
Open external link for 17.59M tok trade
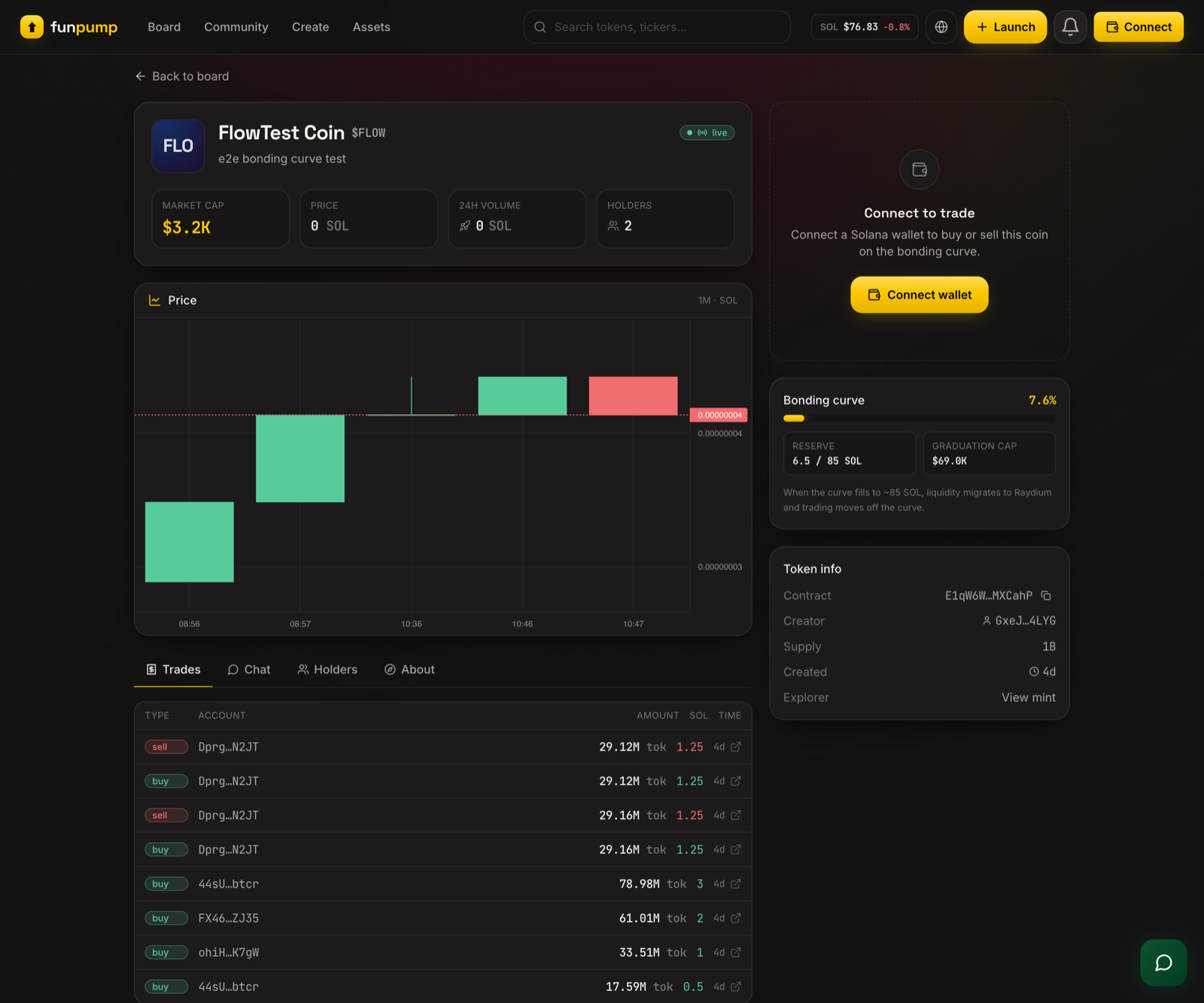736,986
